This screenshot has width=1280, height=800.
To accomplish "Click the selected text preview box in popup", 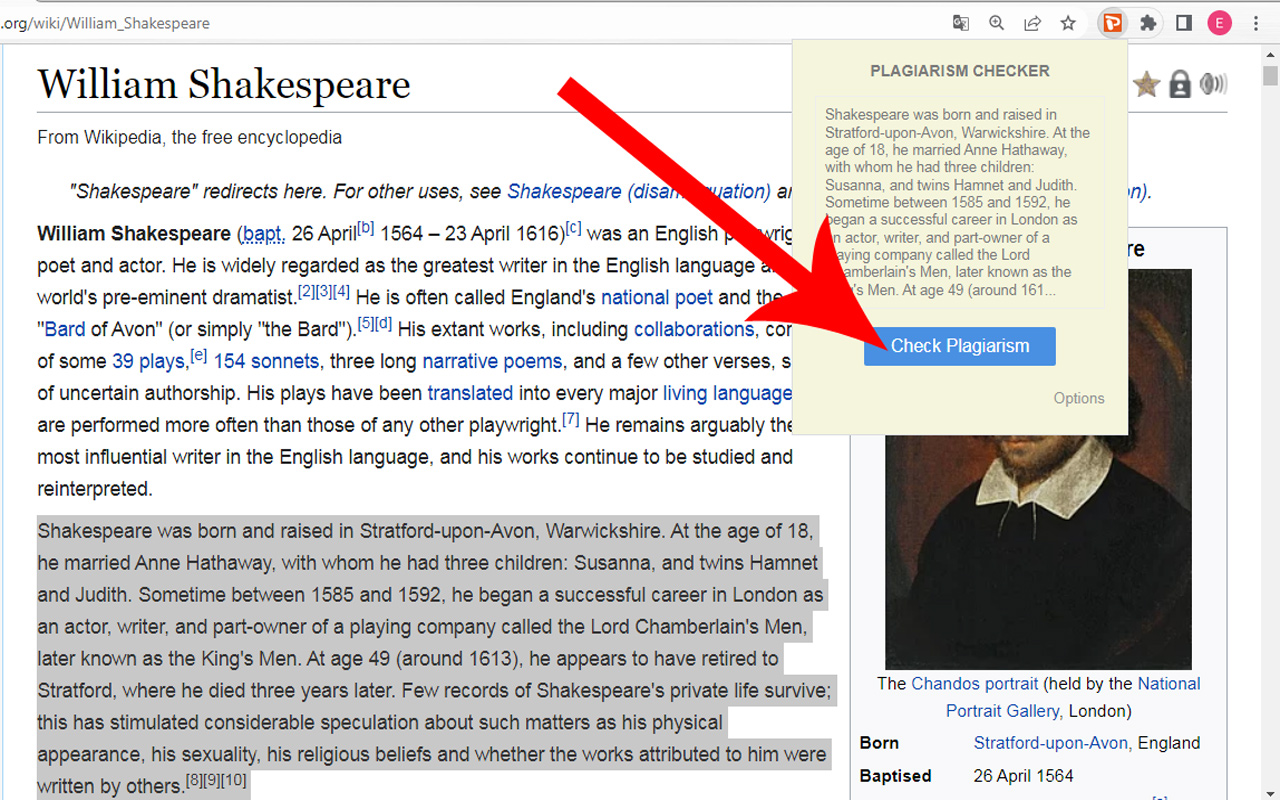I will [x=960, y=203].
